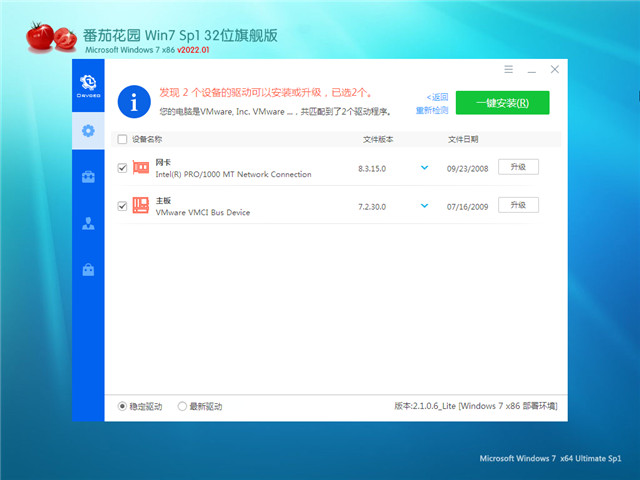Click the 重新检测 re-detect link
Viewport: 640px width, 480px height.
431,110
